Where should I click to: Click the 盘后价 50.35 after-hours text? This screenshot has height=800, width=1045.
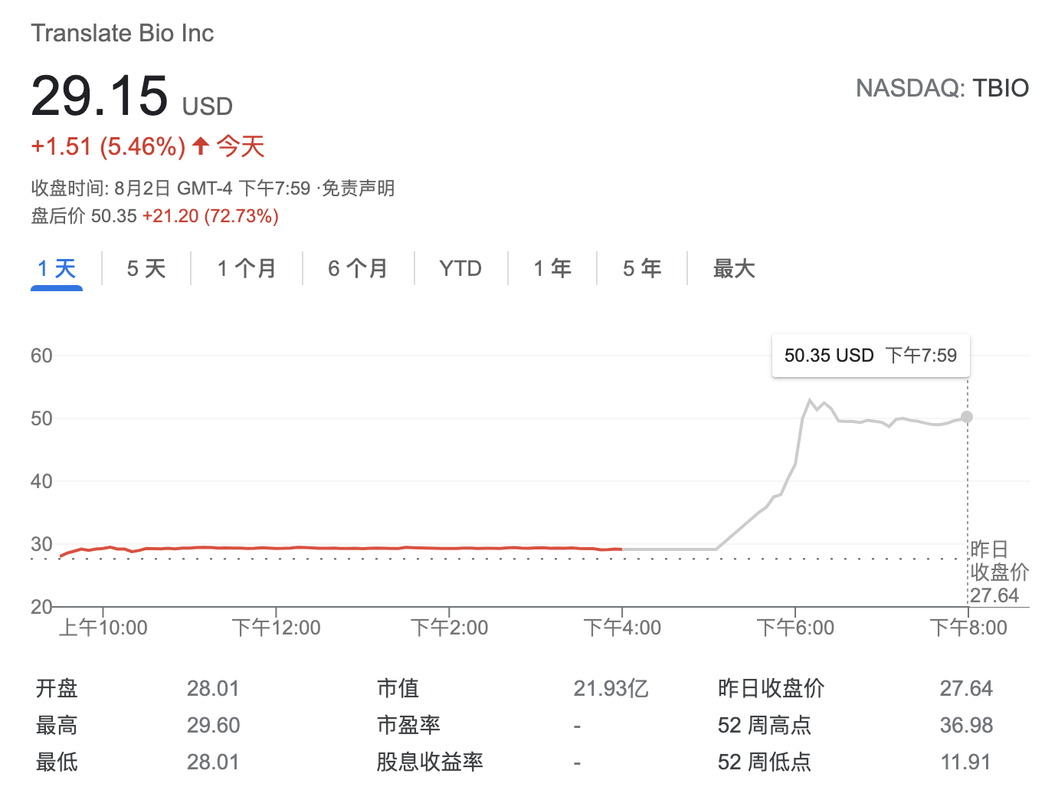tap(84, 216)
